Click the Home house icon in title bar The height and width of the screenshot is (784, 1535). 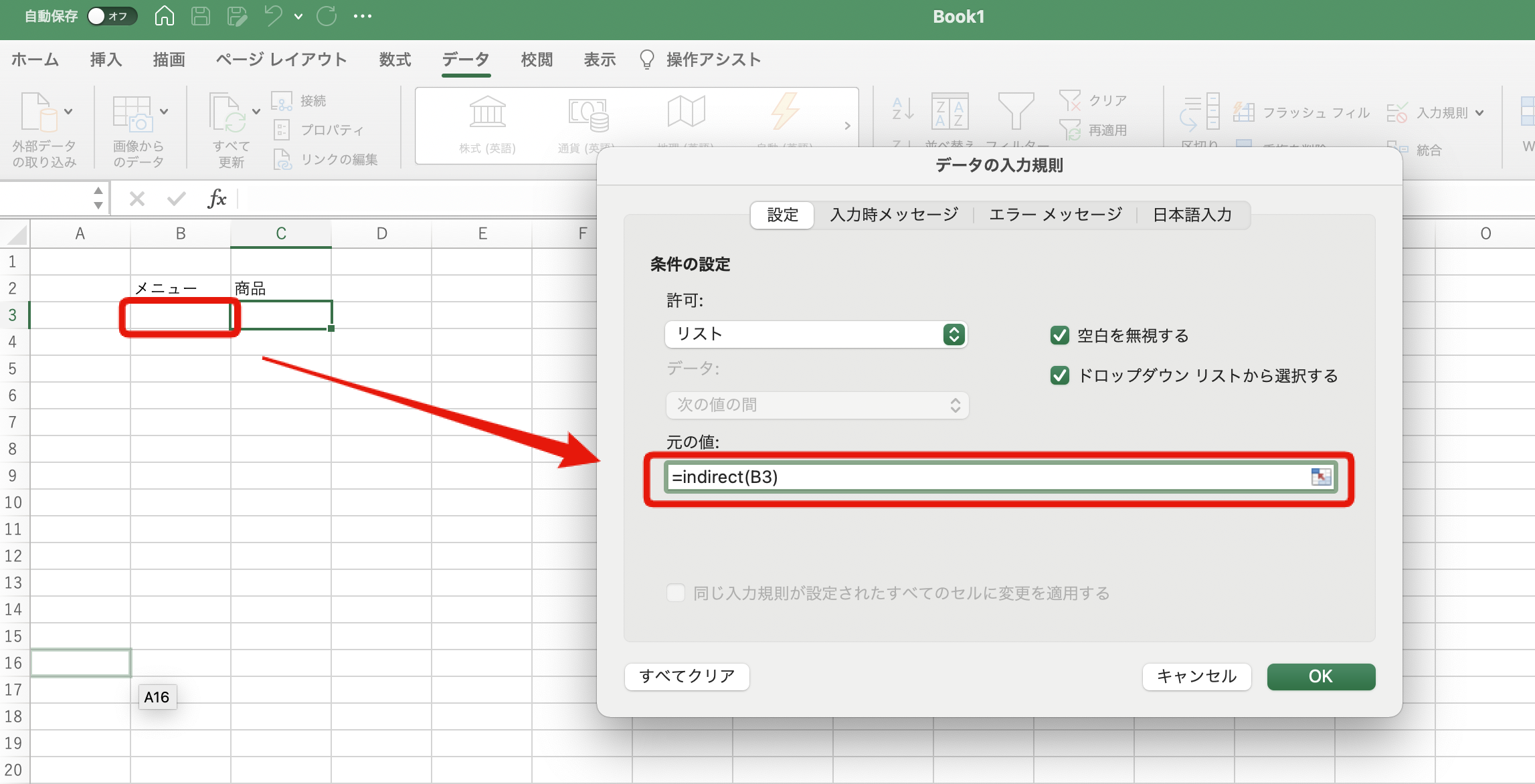[164, 16]
